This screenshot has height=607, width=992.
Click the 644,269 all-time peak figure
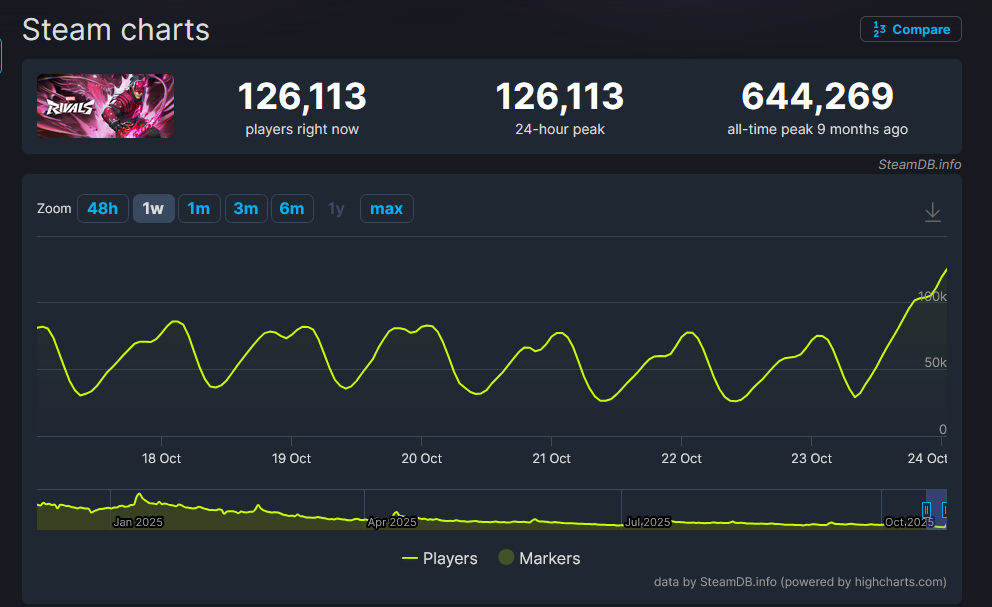coord(817,96)
